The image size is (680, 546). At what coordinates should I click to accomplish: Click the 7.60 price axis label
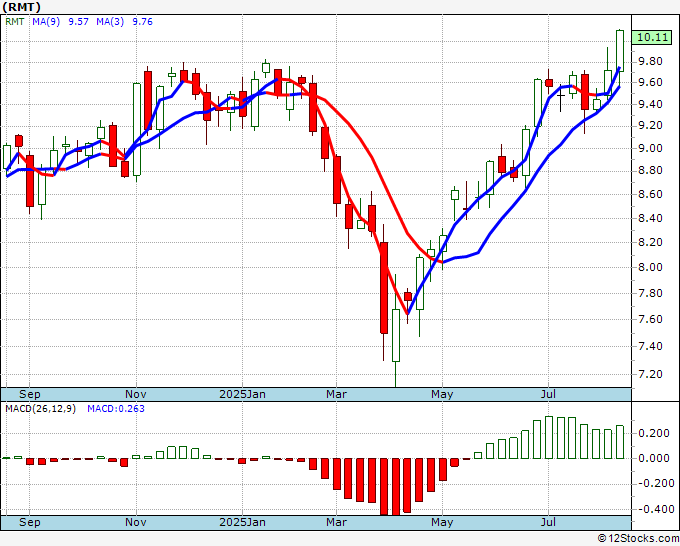[x=651, y=319]
